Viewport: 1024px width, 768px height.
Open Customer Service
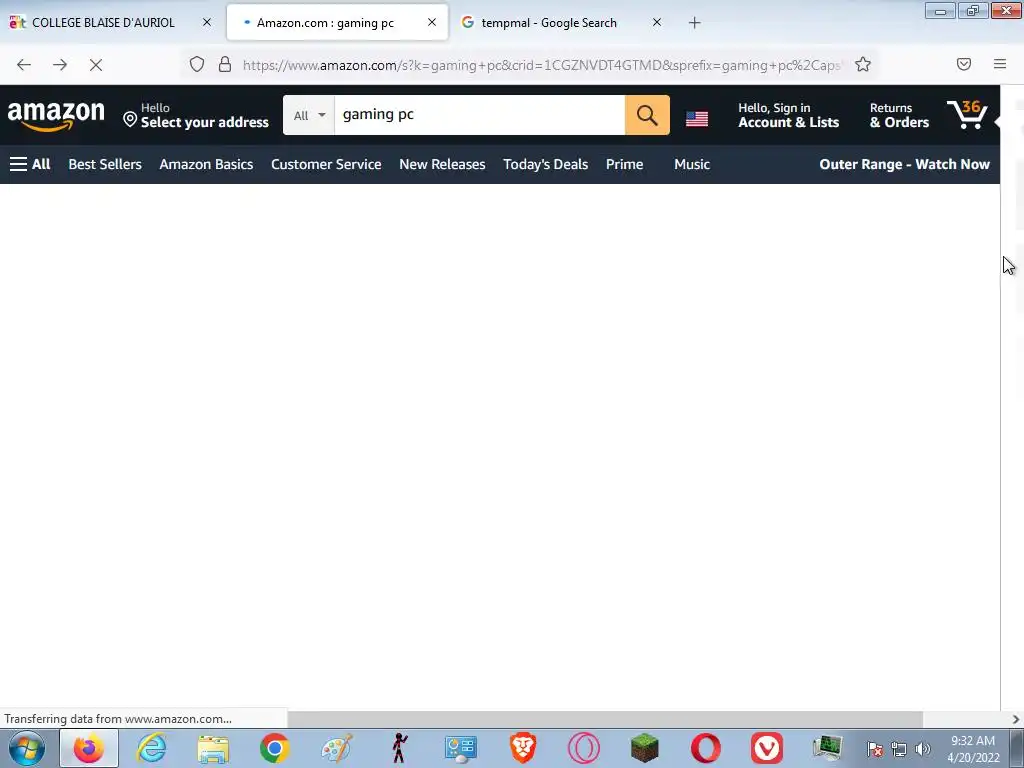pyautogui.click(x=327, y=165)
